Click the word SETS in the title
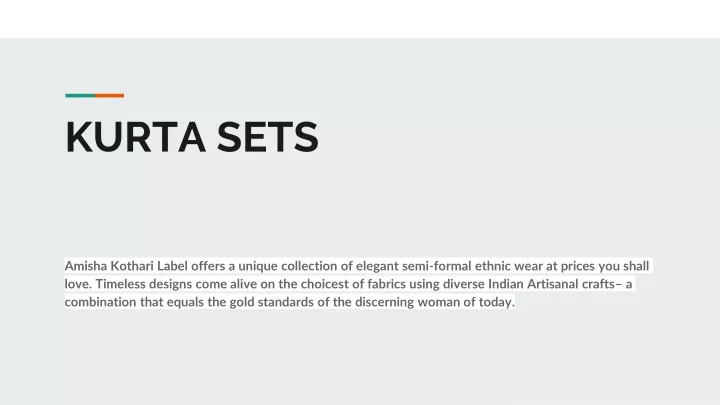 (267, 136)
